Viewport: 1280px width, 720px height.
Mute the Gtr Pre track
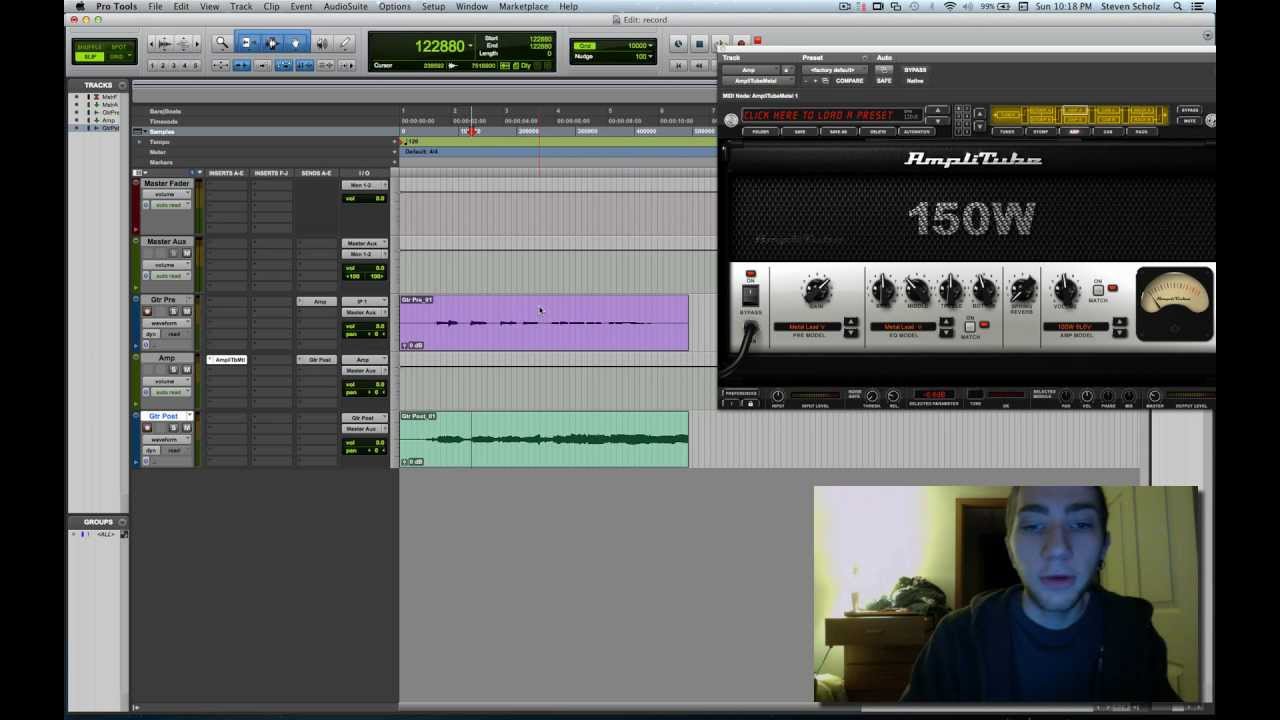[186, 312]
